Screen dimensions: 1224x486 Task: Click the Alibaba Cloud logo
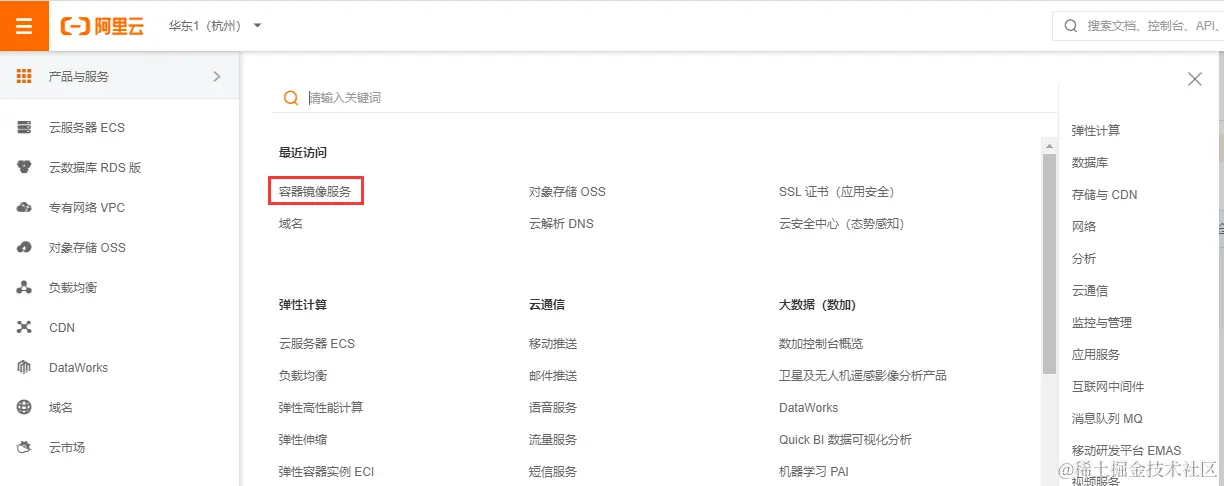102,26
